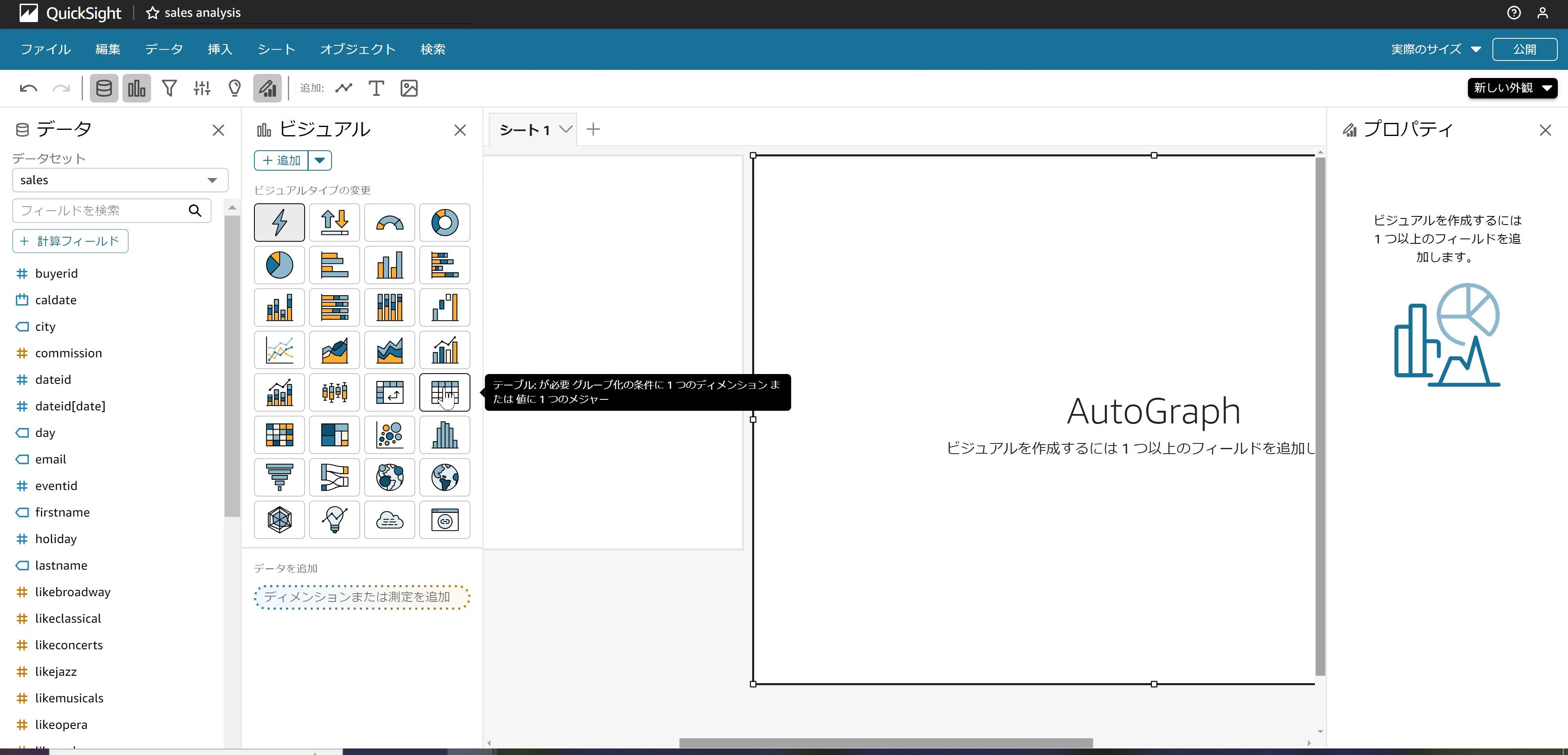Image resolution: width=1568 pixels, height=755 pixels.
Task: Select the radar chart visual type
Action: tap(279, 520)
